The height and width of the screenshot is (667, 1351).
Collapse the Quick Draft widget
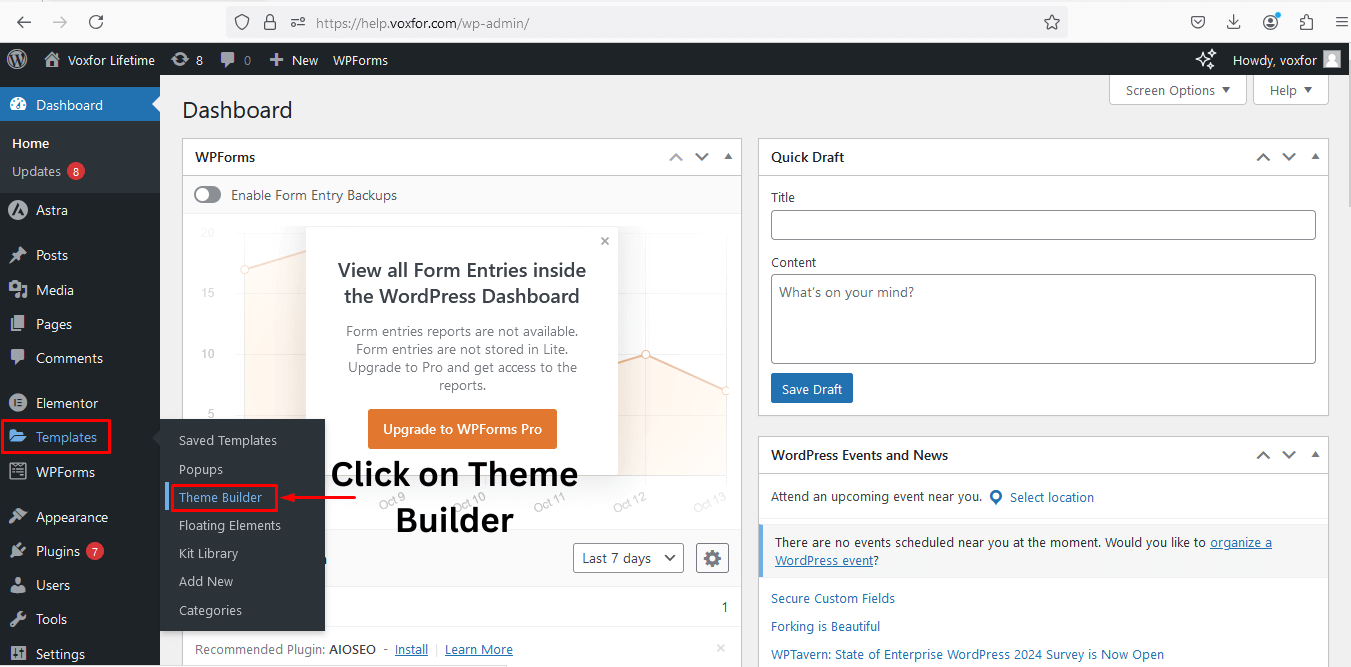click(x=1315, y=156)
